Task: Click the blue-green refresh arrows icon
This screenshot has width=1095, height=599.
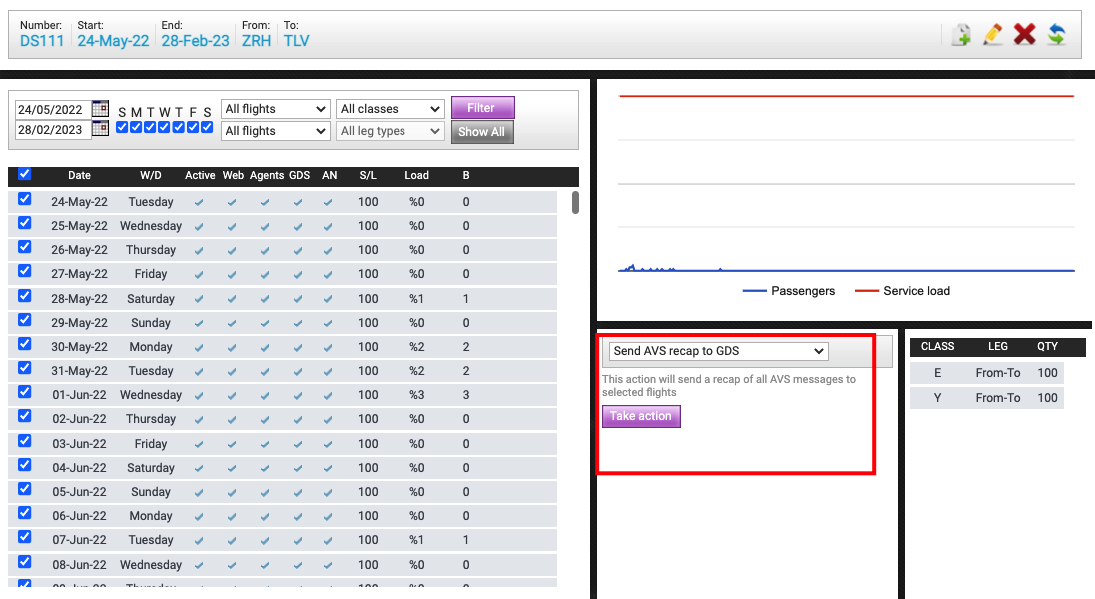Action: [x=1057, y=34]
